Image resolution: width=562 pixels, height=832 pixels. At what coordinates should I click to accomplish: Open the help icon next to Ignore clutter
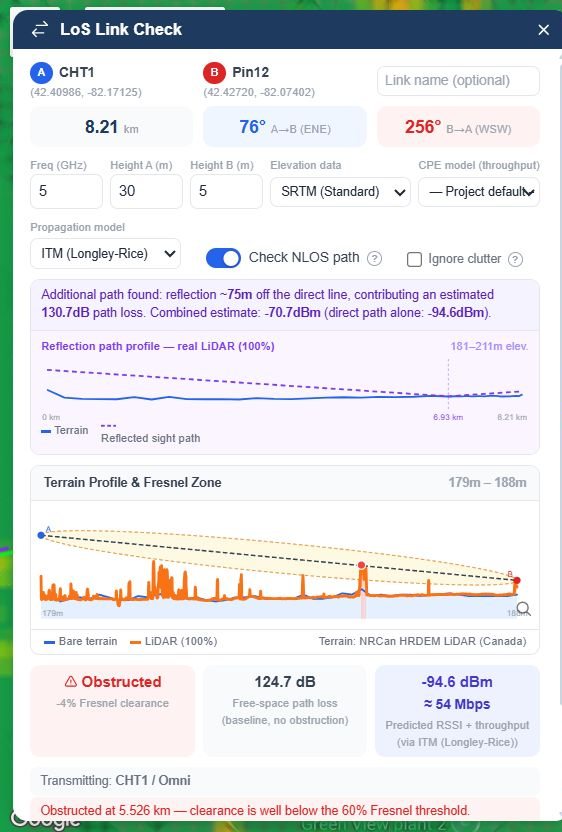click(515, 259)
